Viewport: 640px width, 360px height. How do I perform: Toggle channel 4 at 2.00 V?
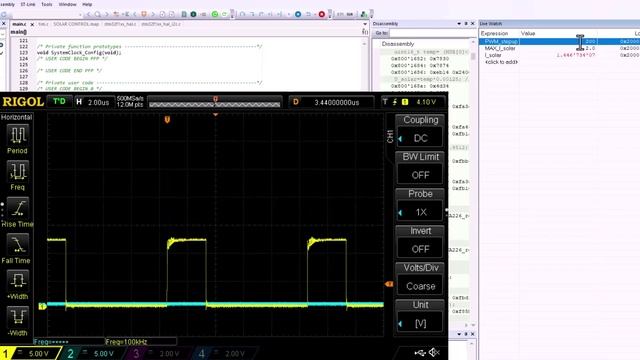click(x=224, y=353)
